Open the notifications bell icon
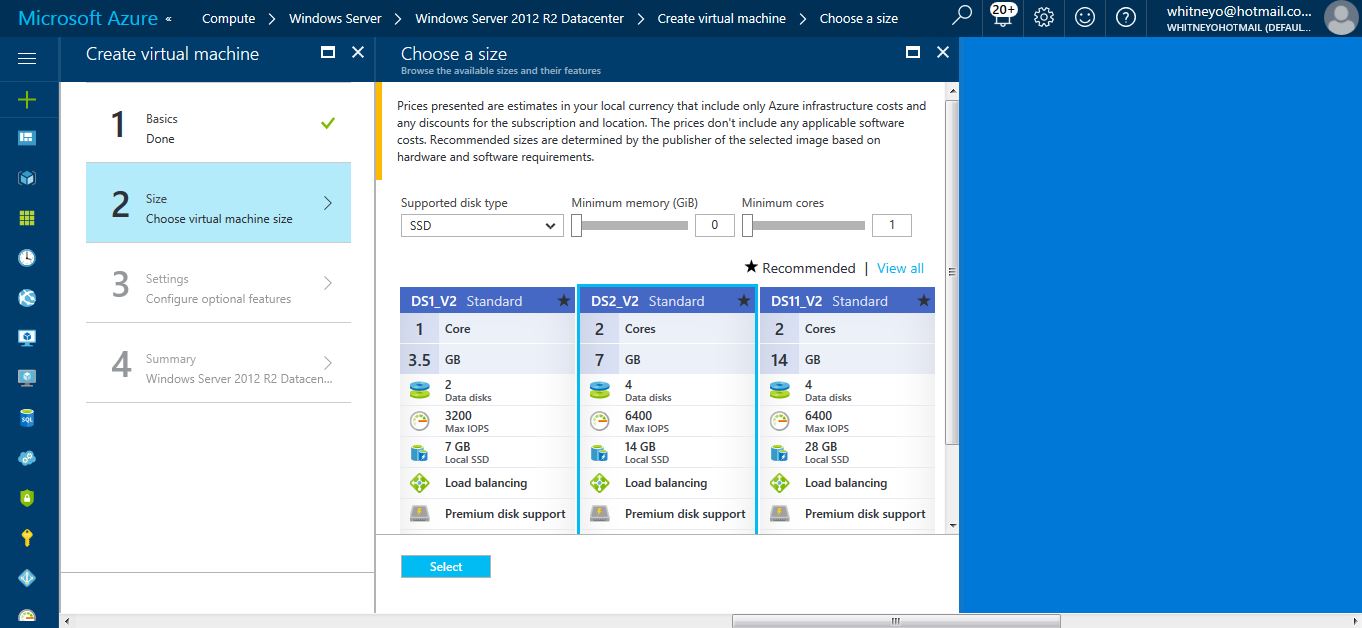1362x628 pixels. tap(1001, 16)
